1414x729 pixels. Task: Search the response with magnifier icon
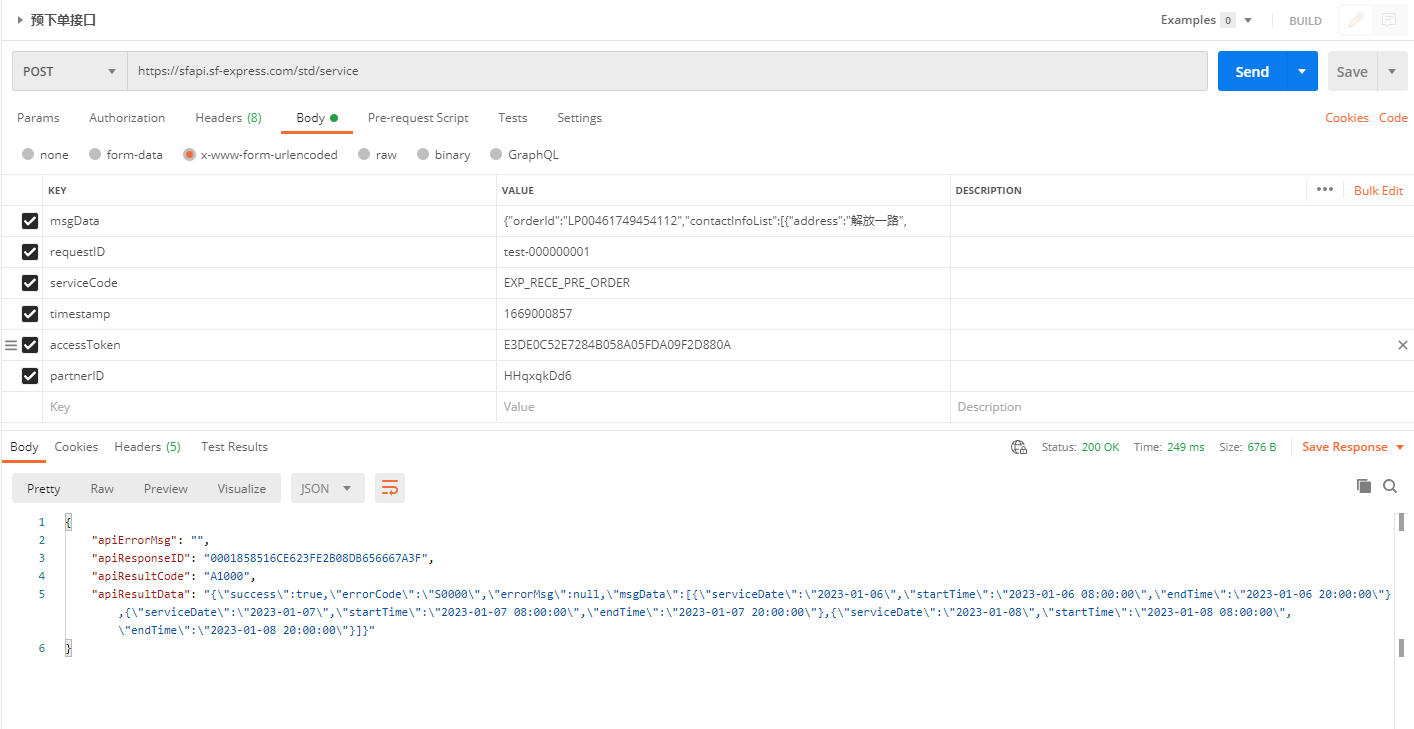[1390, 486]
